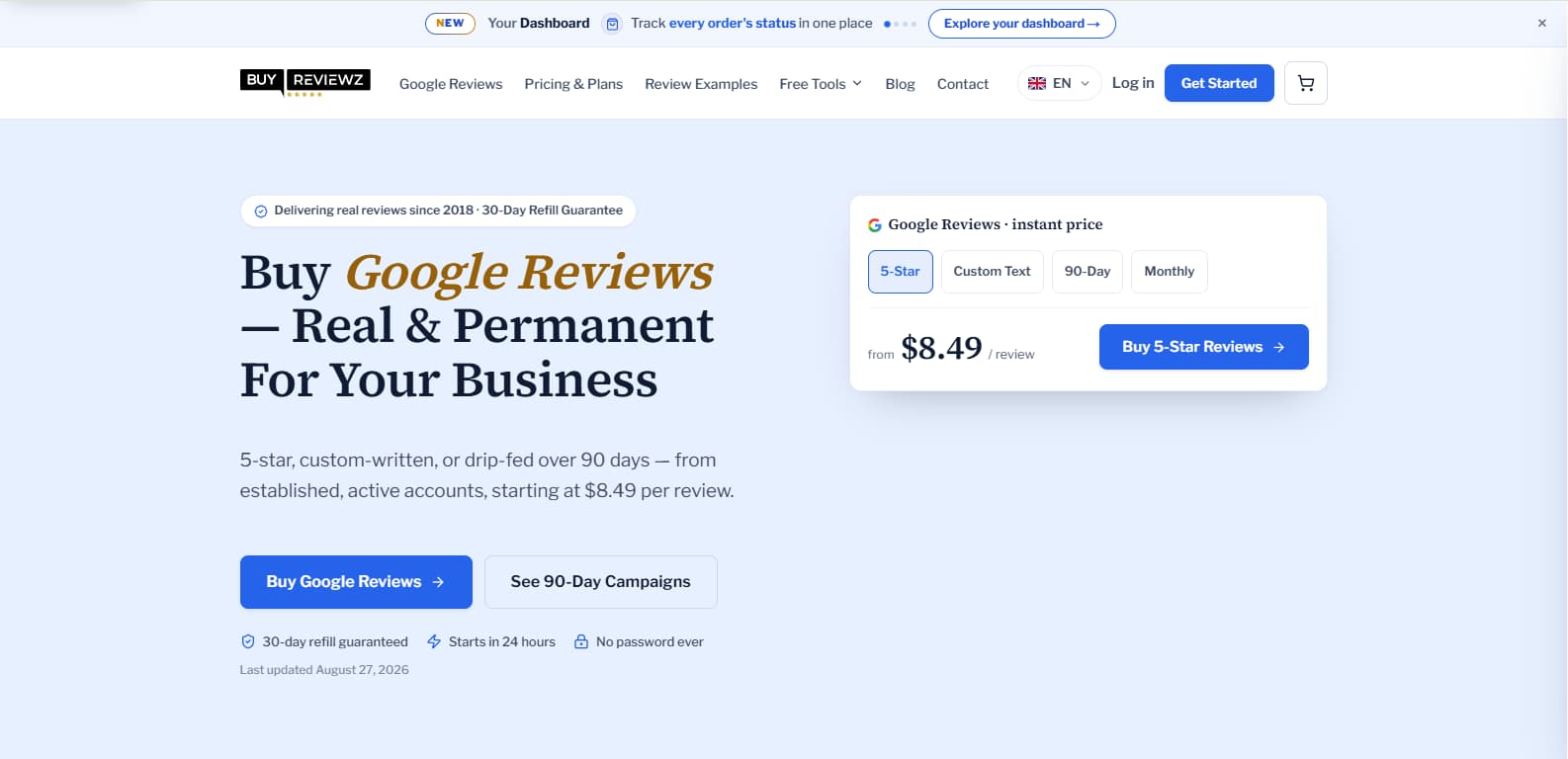Click the UK flag language icon
Viewport: 1568px width, 759px height.
coord(1037,83)
